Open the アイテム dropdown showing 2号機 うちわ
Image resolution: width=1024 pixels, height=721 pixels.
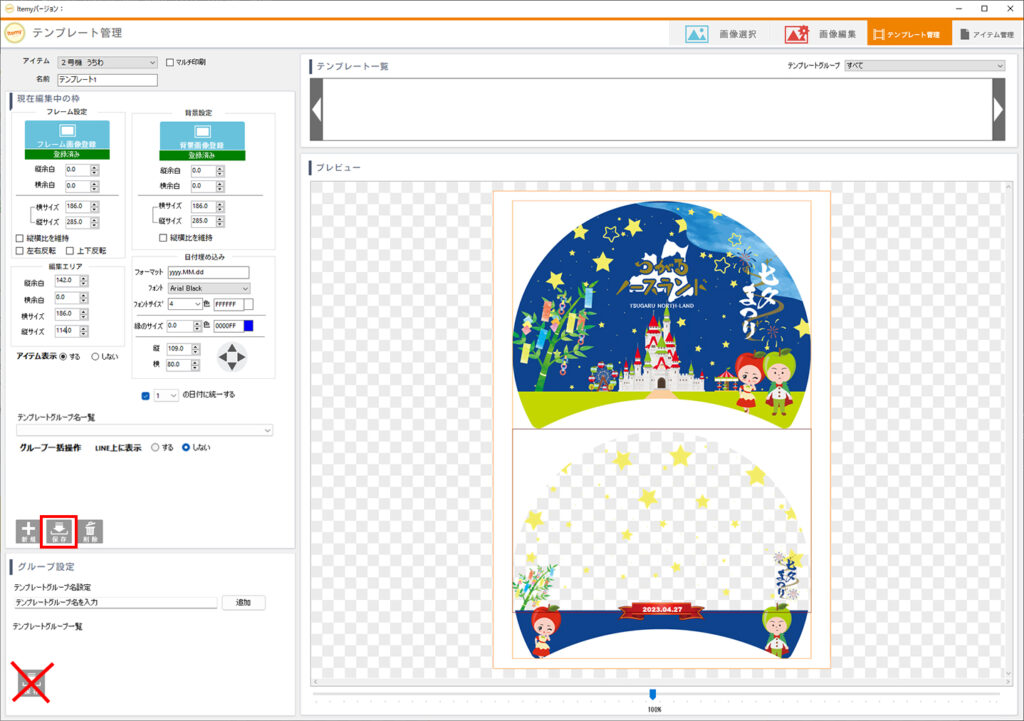(x=107, y=62)
